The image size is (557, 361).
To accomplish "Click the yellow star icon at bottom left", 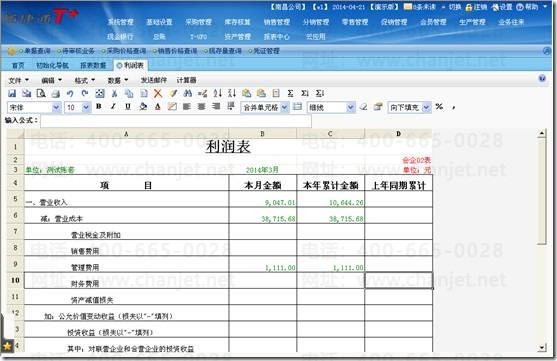I will [7, 345].
